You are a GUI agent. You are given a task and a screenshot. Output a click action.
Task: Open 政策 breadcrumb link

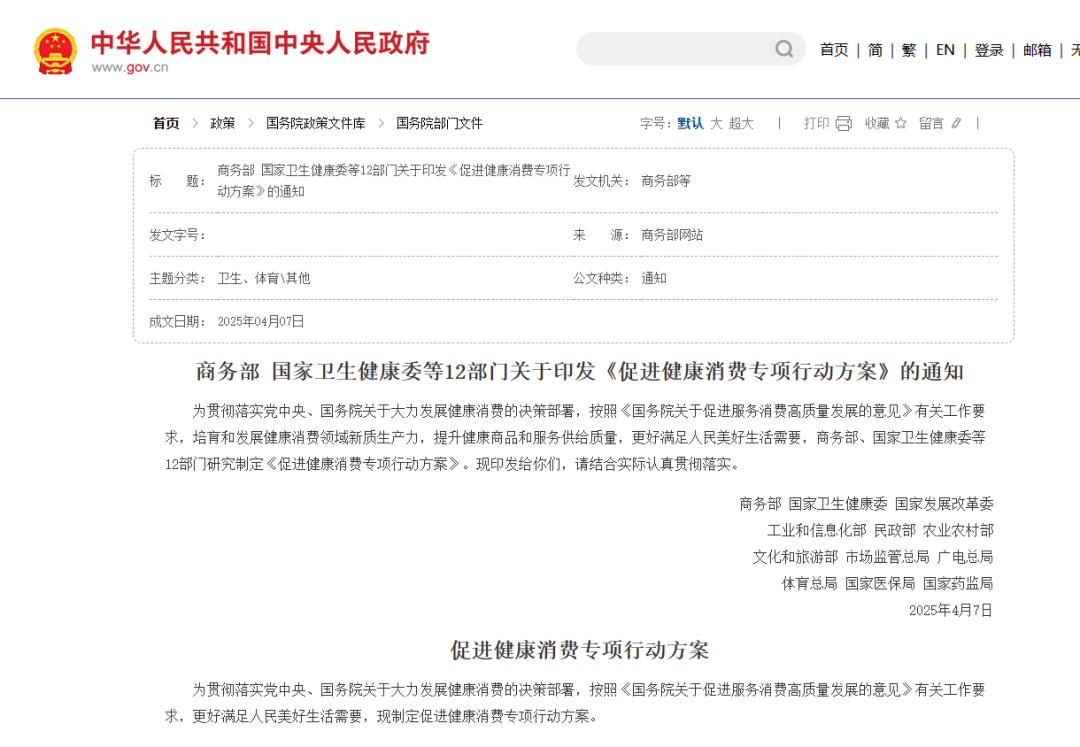(223, 123)
